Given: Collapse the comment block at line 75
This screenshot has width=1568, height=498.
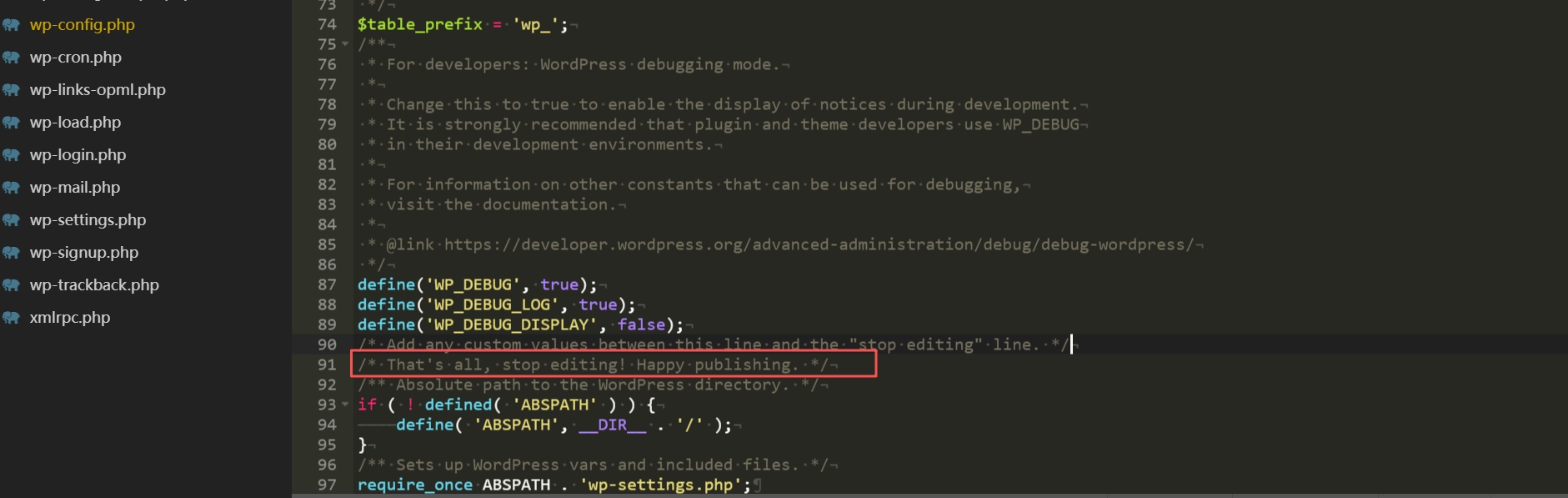Looking at the screenshot, I should [345, 44].
